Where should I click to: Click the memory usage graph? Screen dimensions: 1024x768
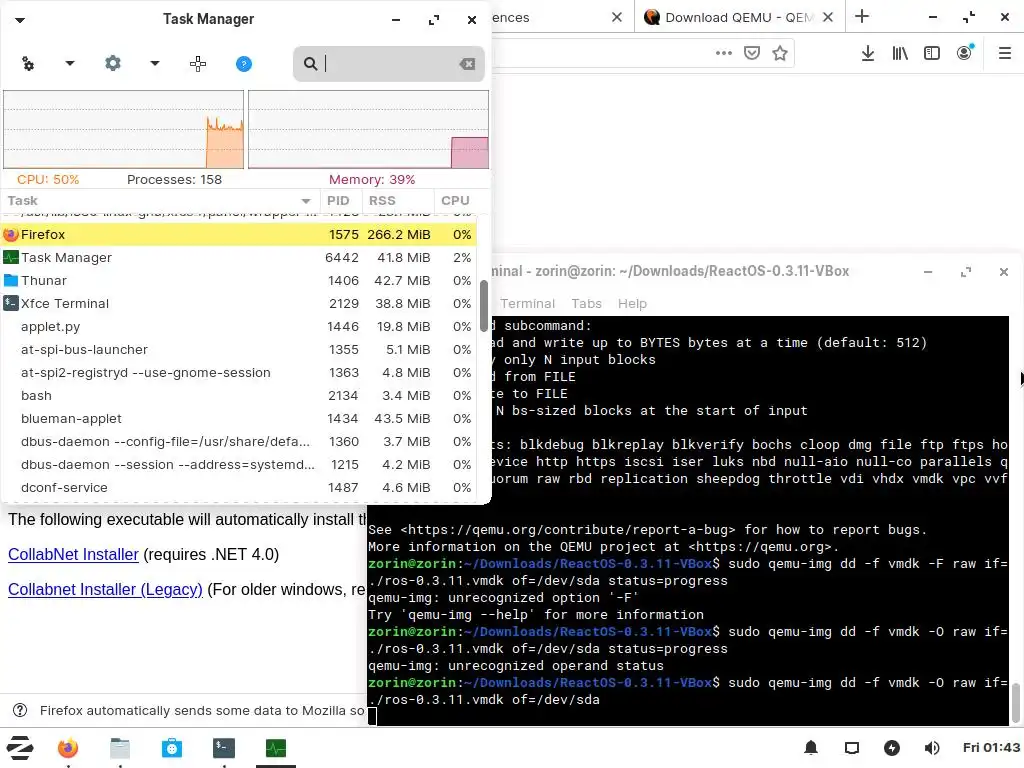coord(368,129)
